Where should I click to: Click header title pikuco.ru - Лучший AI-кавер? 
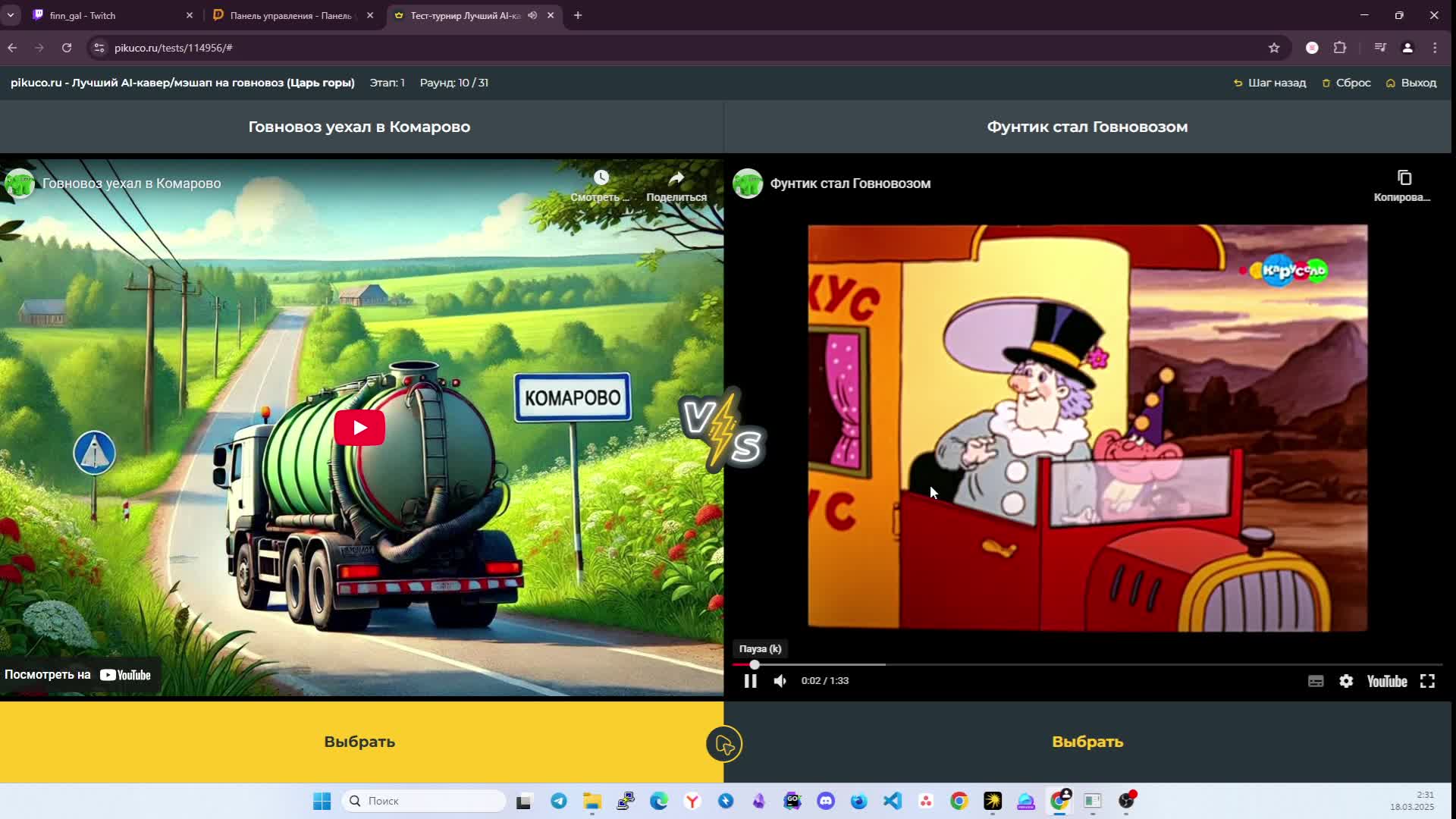[183, 83]
